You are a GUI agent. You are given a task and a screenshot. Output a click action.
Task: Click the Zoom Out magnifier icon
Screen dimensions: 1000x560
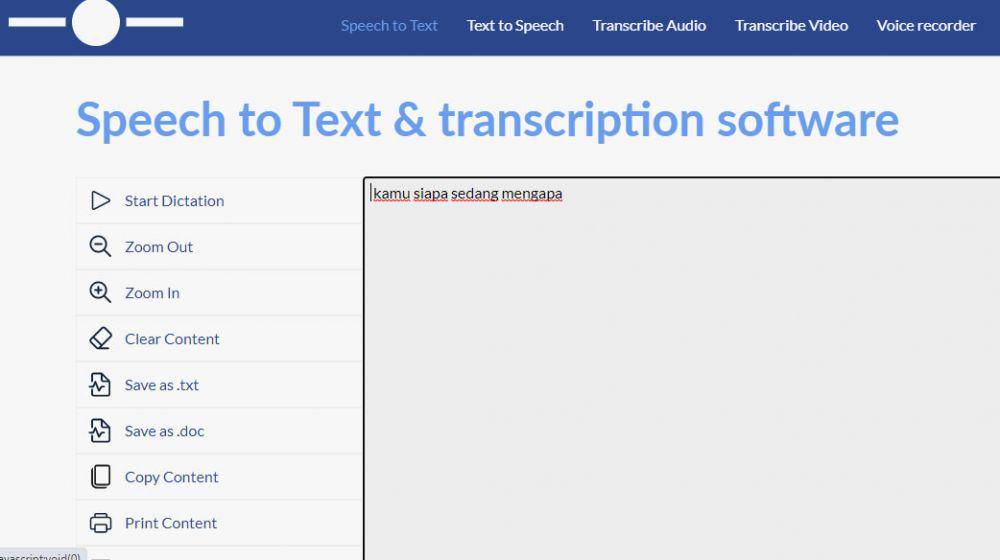[x=100, y=247]
